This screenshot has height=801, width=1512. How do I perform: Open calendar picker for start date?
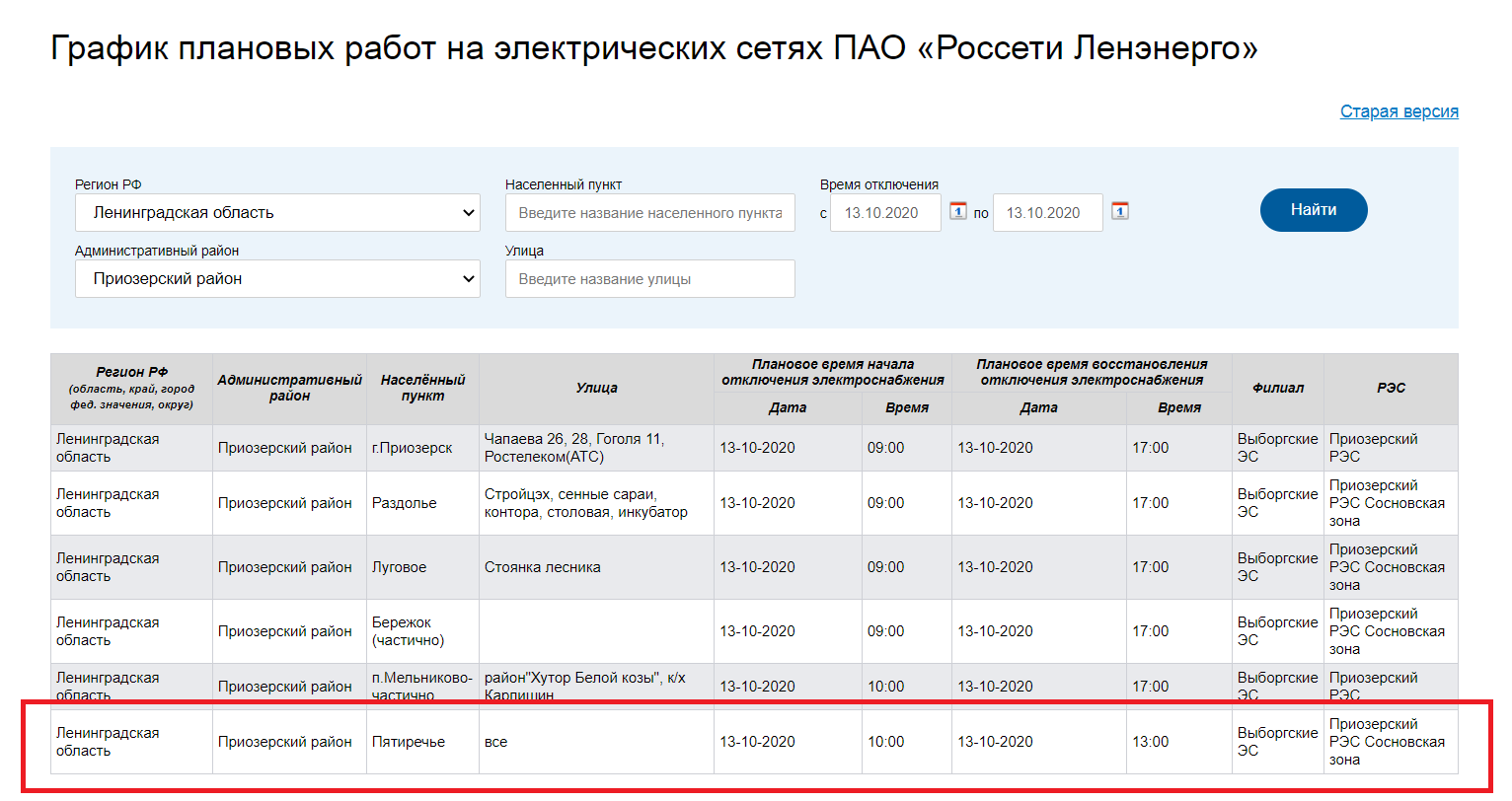pyautogui.click(x=958, y=211)
